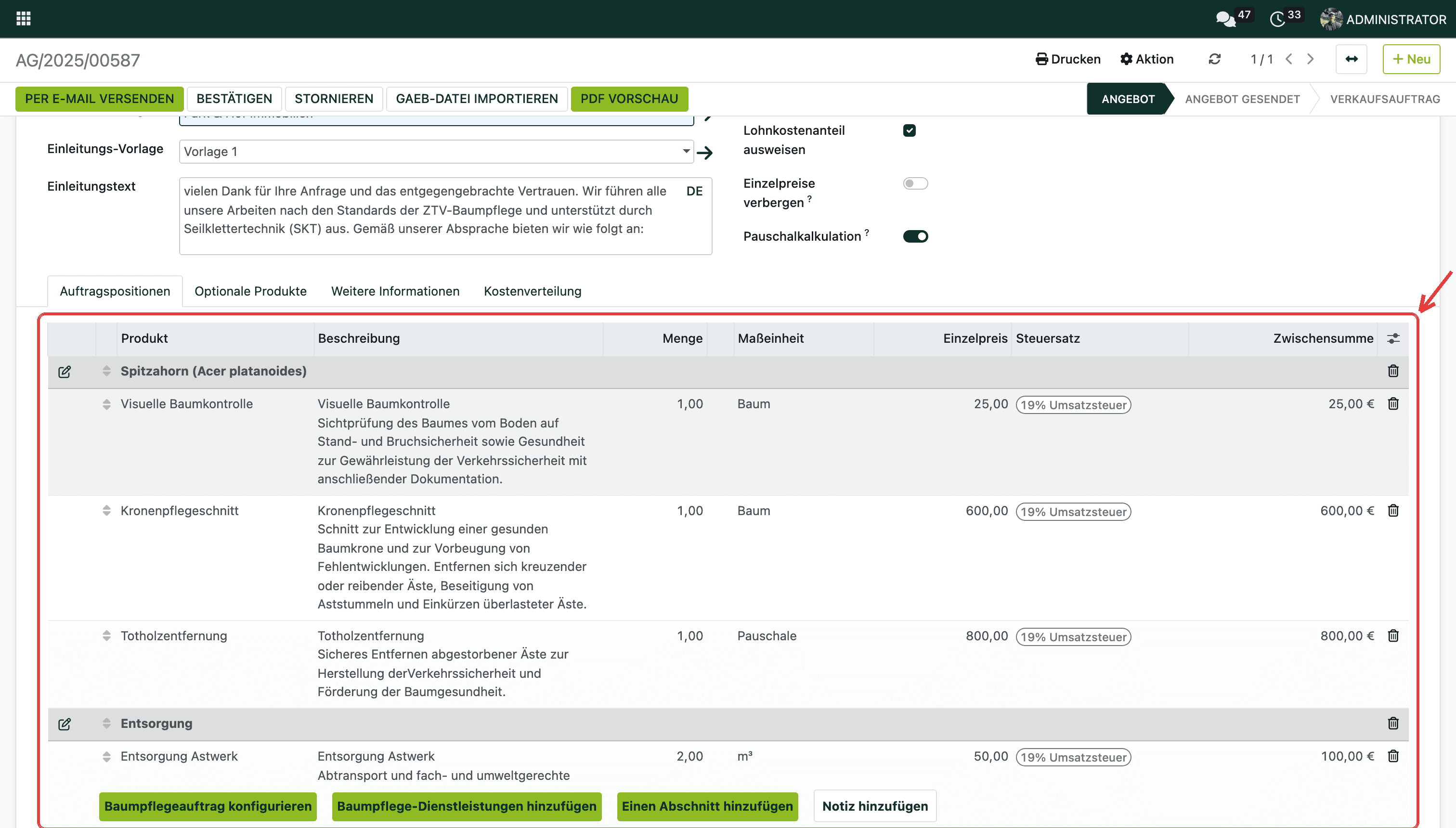Open the Einleitungs-Vorlage dropdown
The image size is (1456, 828).
click(x=436, y=152)
